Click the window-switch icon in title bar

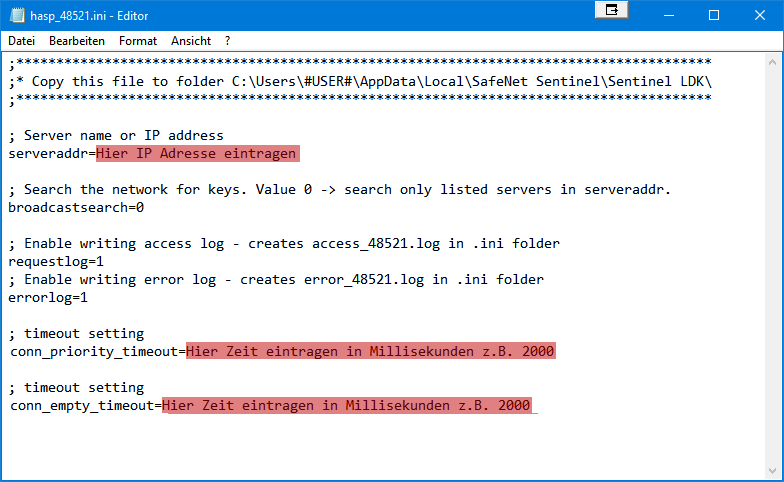[x=612, y=10]
